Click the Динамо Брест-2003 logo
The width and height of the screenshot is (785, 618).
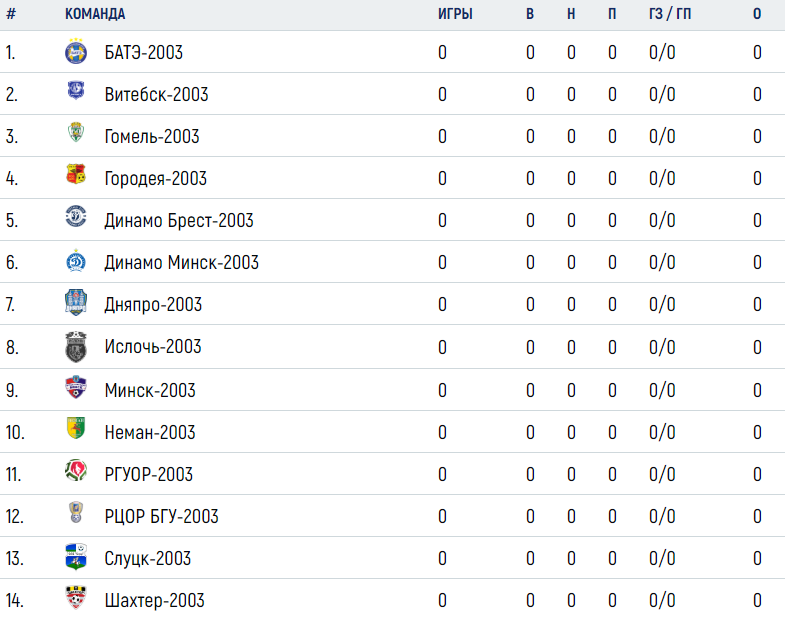click(76, 216)
